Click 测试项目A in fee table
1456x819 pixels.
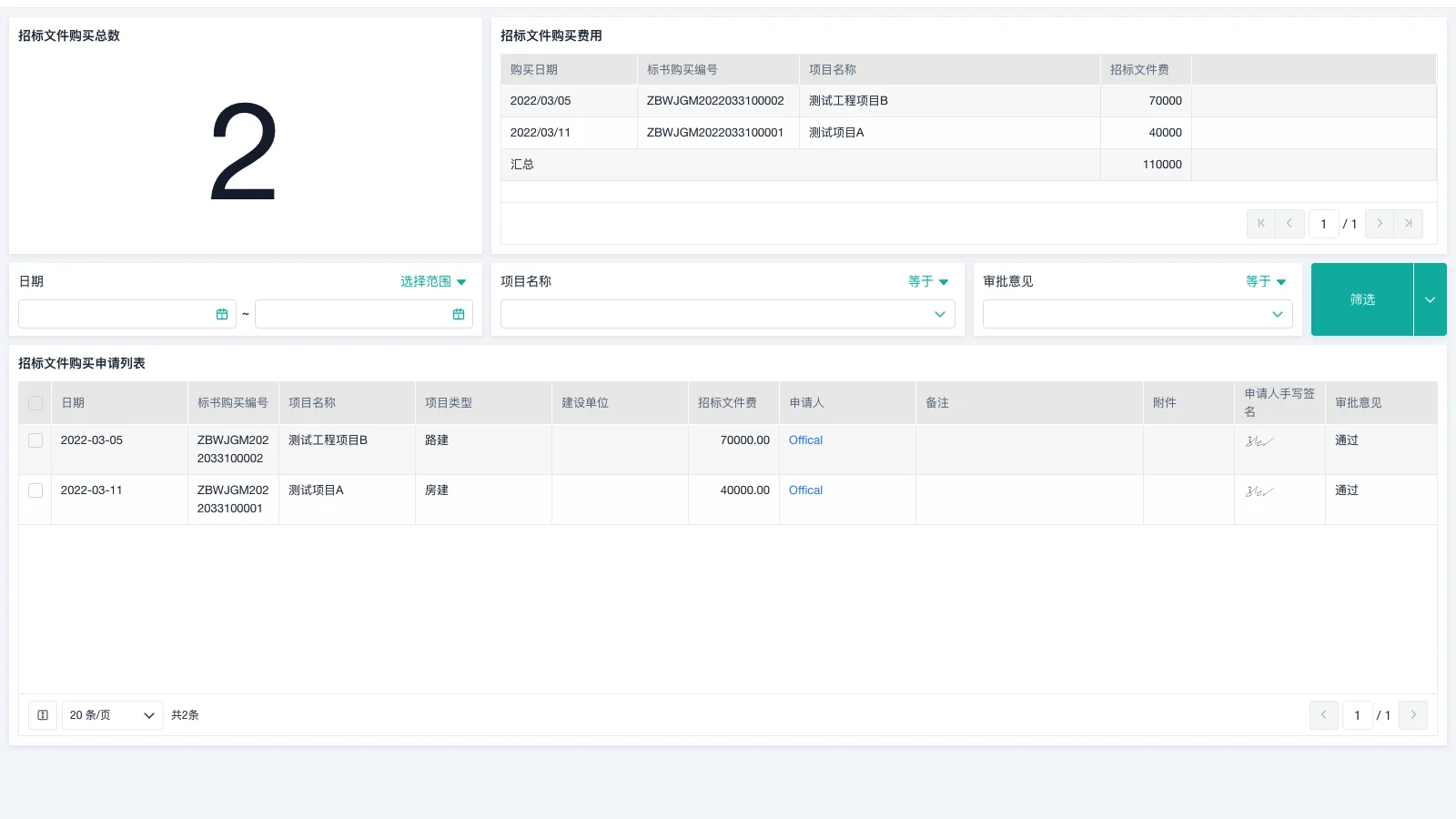[x=836, y=133]
